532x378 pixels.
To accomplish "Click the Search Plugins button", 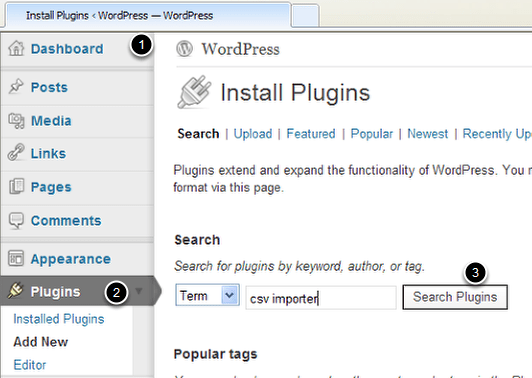I will [x=455, y=297].
